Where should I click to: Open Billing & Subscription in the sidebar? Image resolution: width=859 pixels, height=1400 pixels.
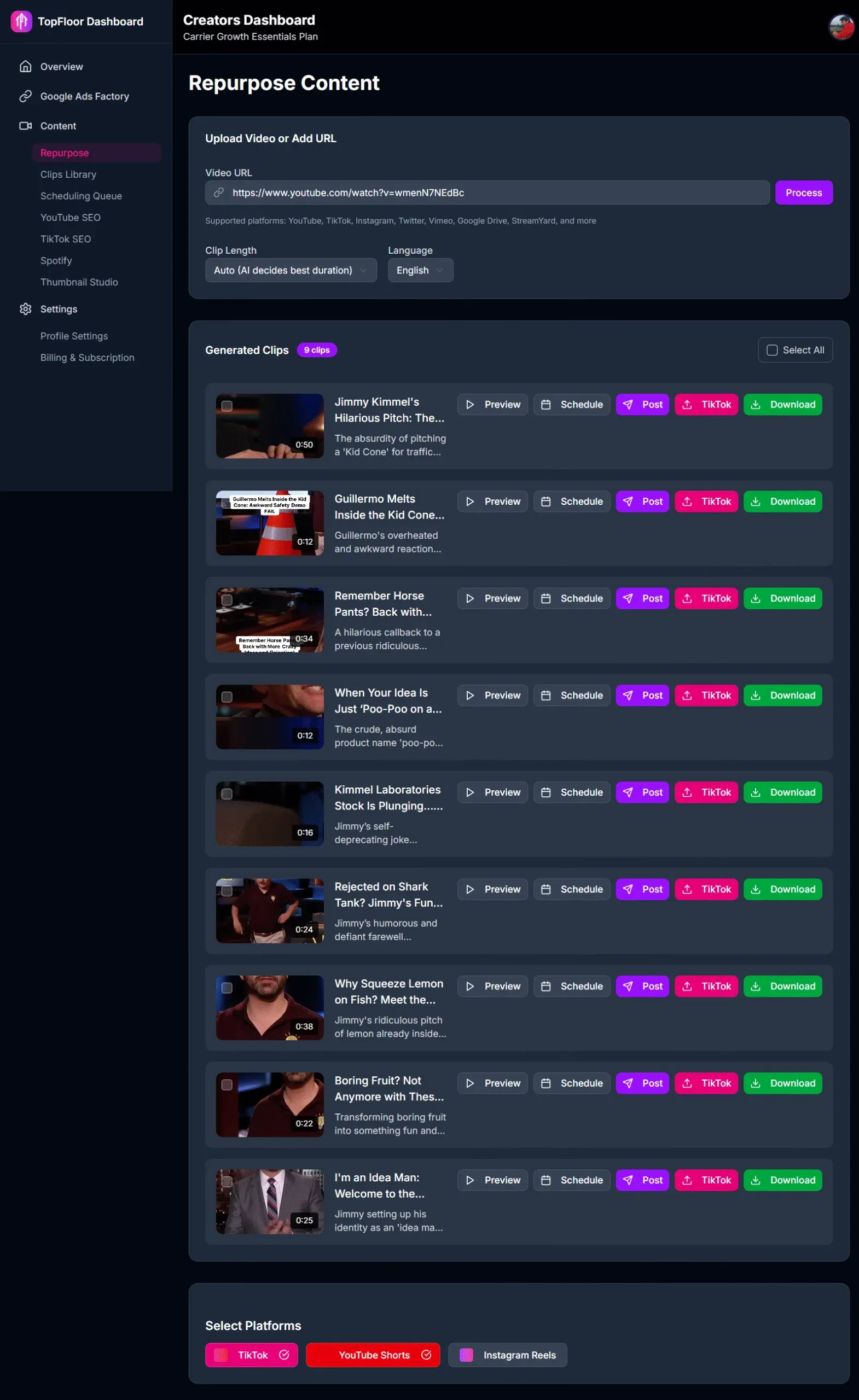coord(87,358)
